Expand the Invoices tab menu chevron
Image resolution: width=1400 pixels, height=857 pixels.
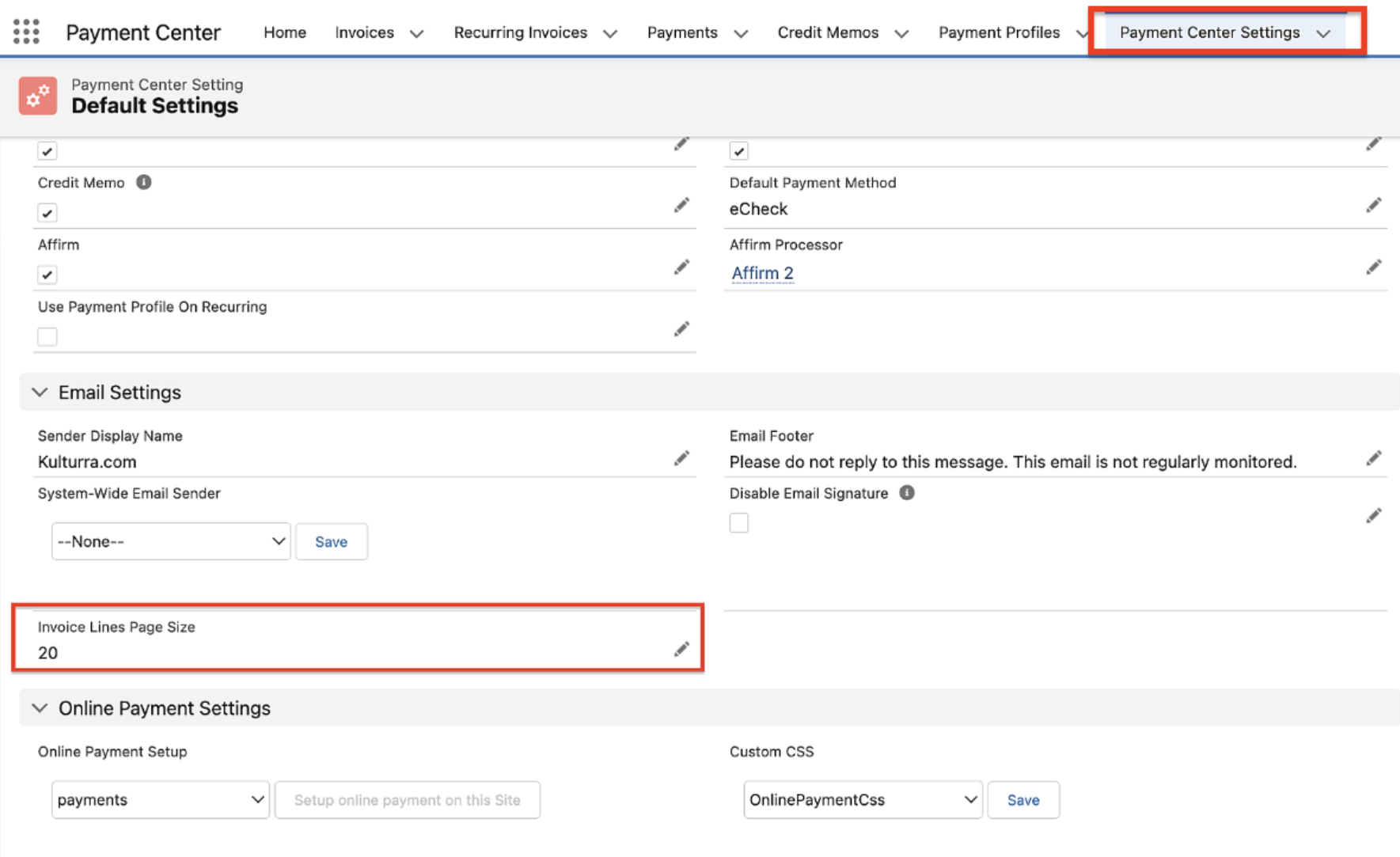pos(417,33)
